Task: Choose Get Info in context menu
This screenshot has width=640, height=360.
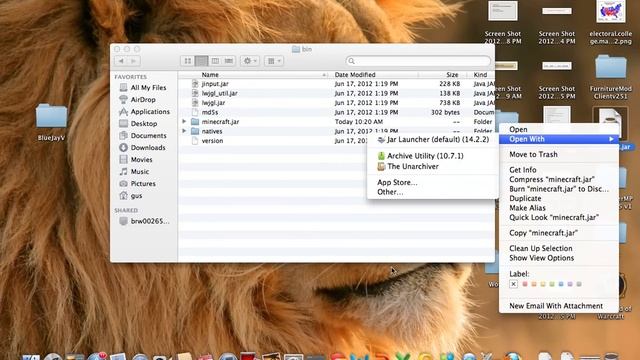Action: point(559,170)
